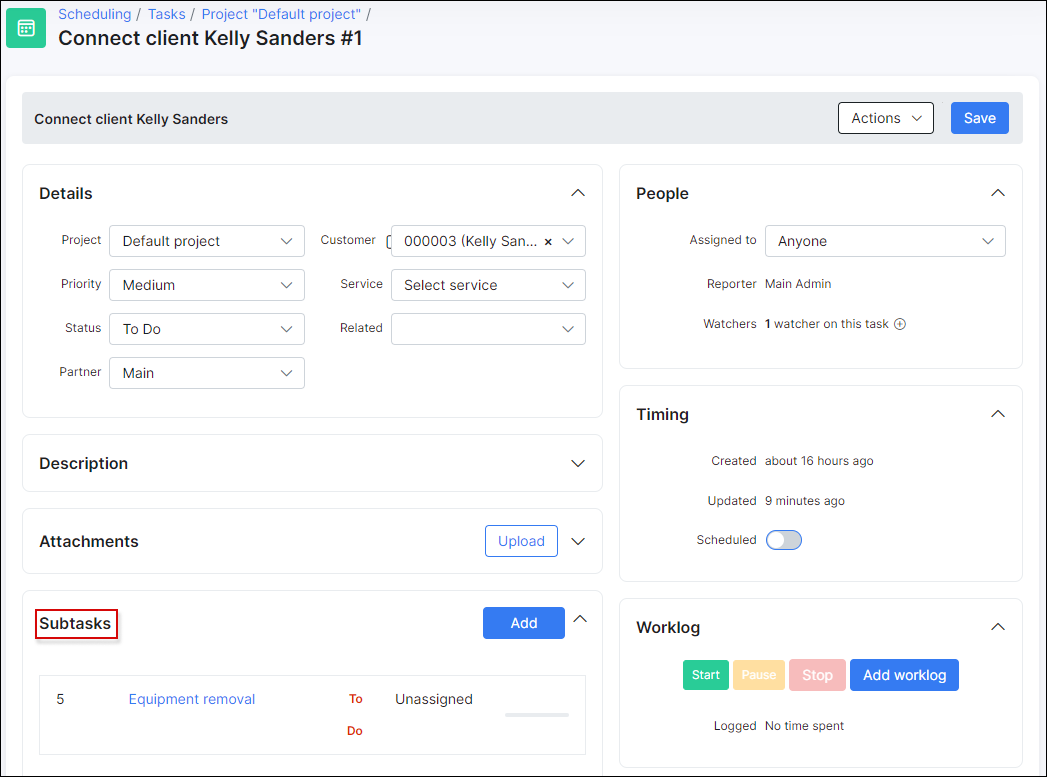This screenshot has width=1047, height=777.
Task: Expand the Description section
Action: pyautogui.click(x=577, y=464)
